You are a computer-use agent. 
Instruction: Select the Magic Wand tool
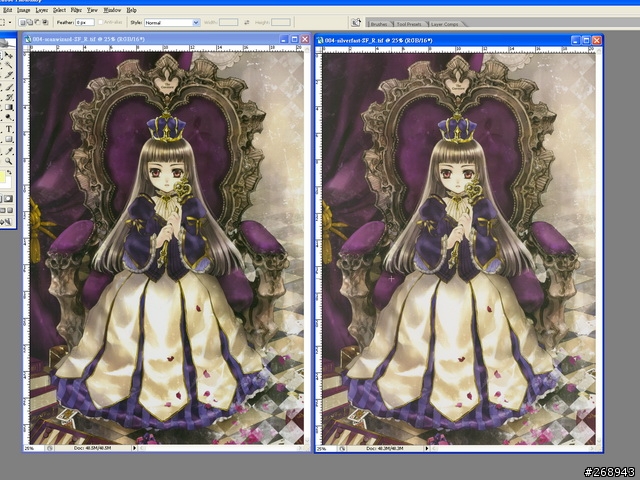click(x=9, y=65)
